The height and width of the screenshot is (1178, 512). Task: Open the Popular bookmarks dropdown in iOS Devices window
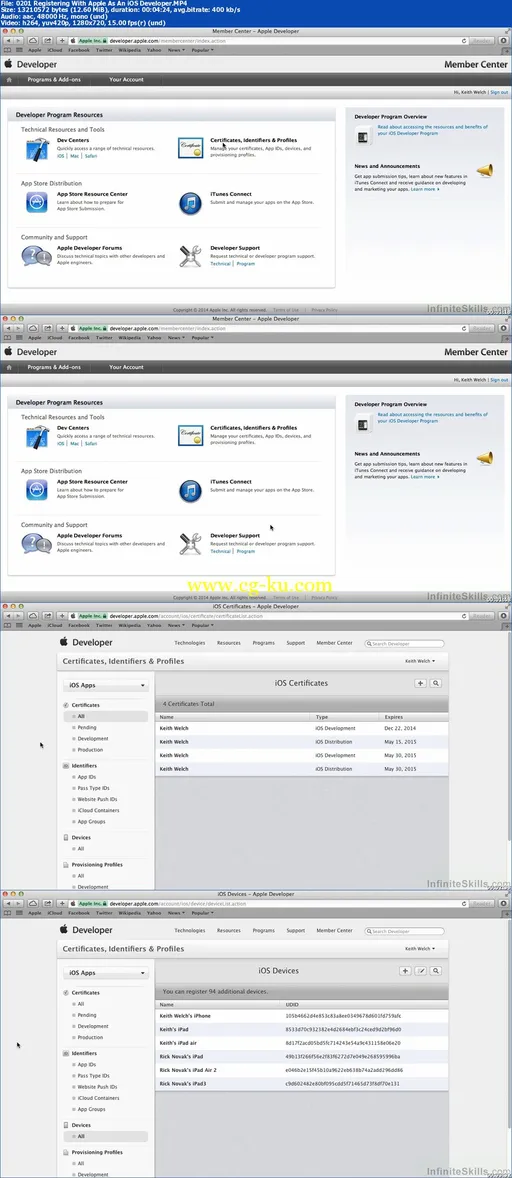(x=201, y=913)
